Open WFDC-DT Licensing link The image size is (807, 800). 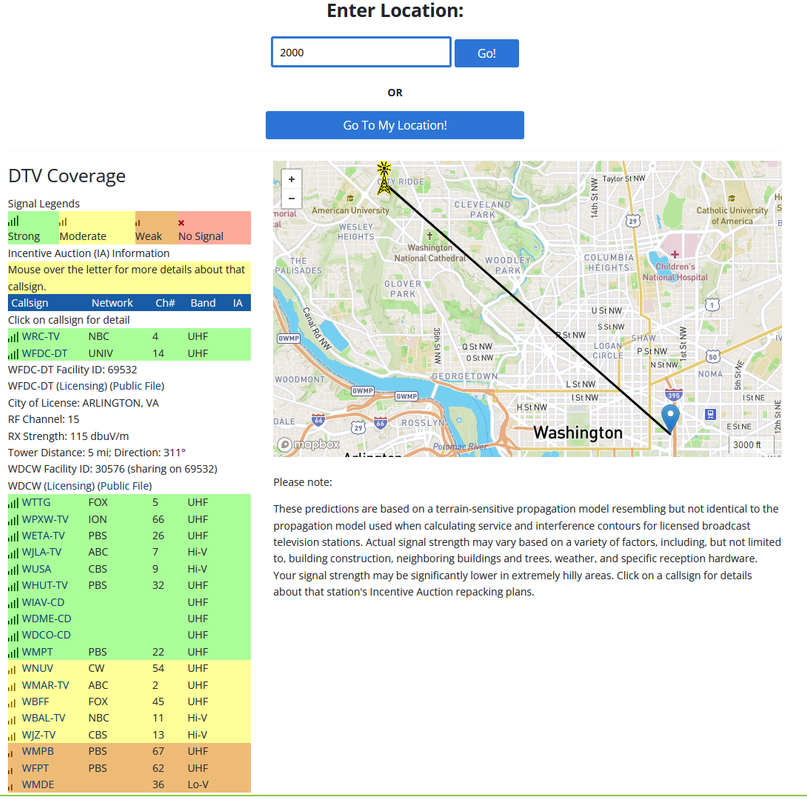pos(83,386)
